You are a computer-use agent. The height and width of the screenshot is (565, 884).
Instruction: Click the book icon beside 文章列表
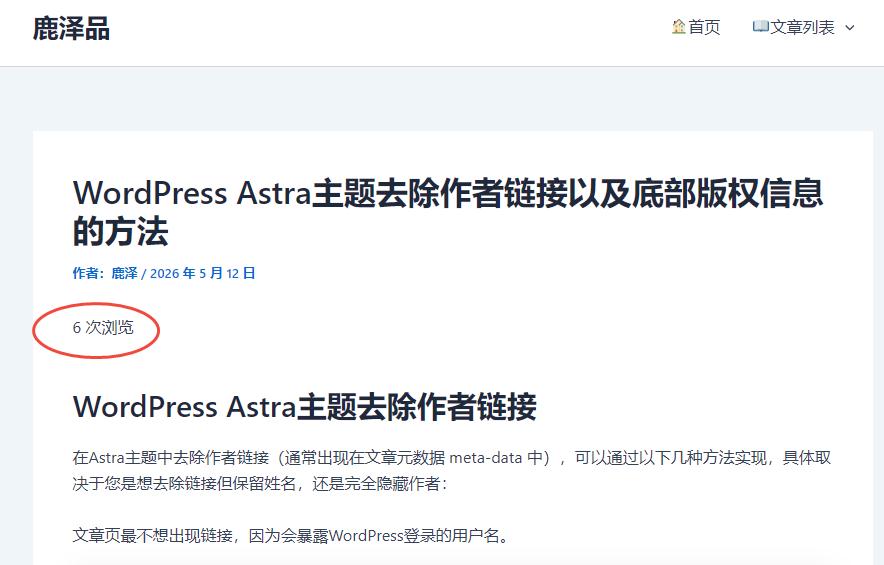tap(761, 26)
